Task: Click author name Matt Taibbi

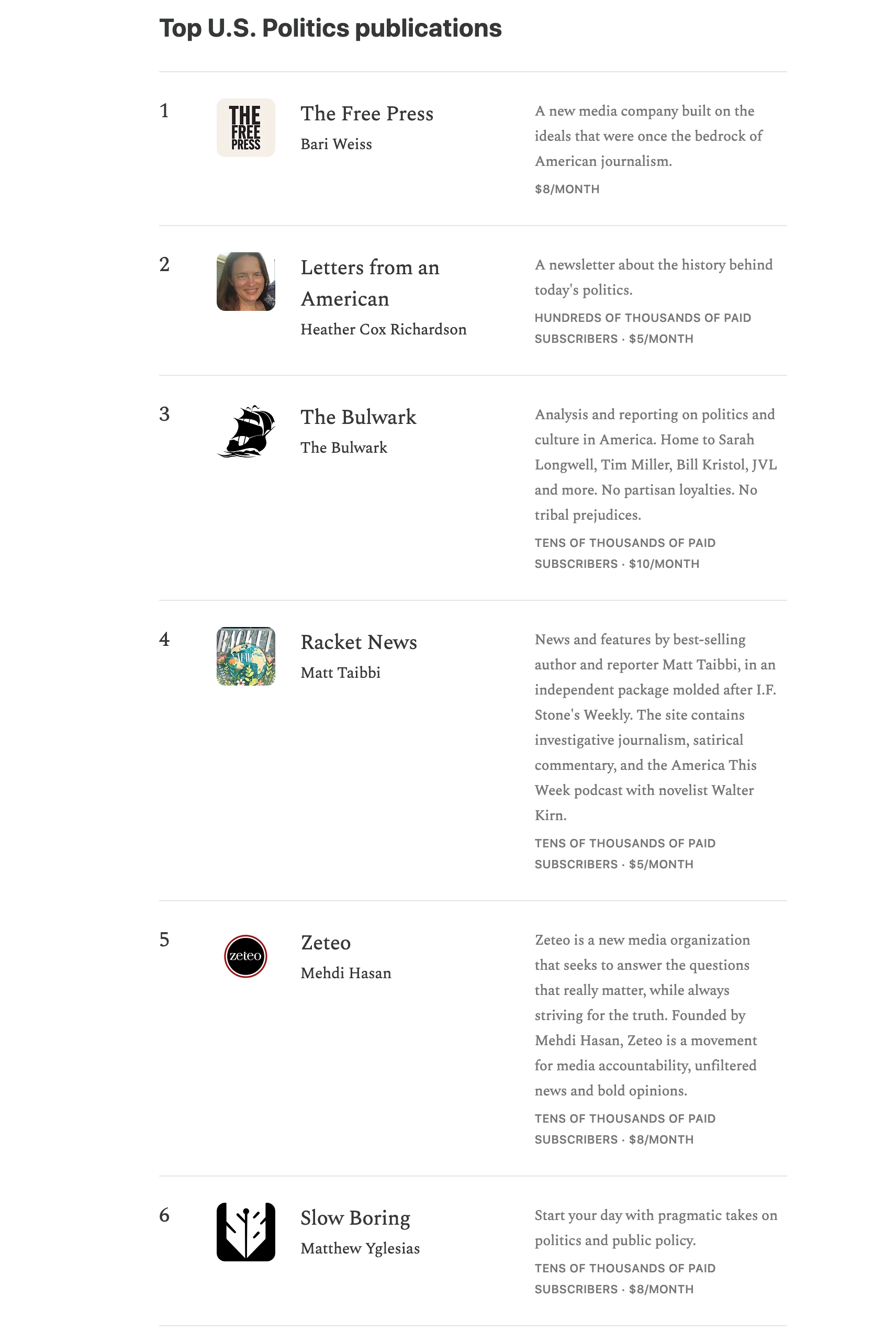Action: point(341,673)
